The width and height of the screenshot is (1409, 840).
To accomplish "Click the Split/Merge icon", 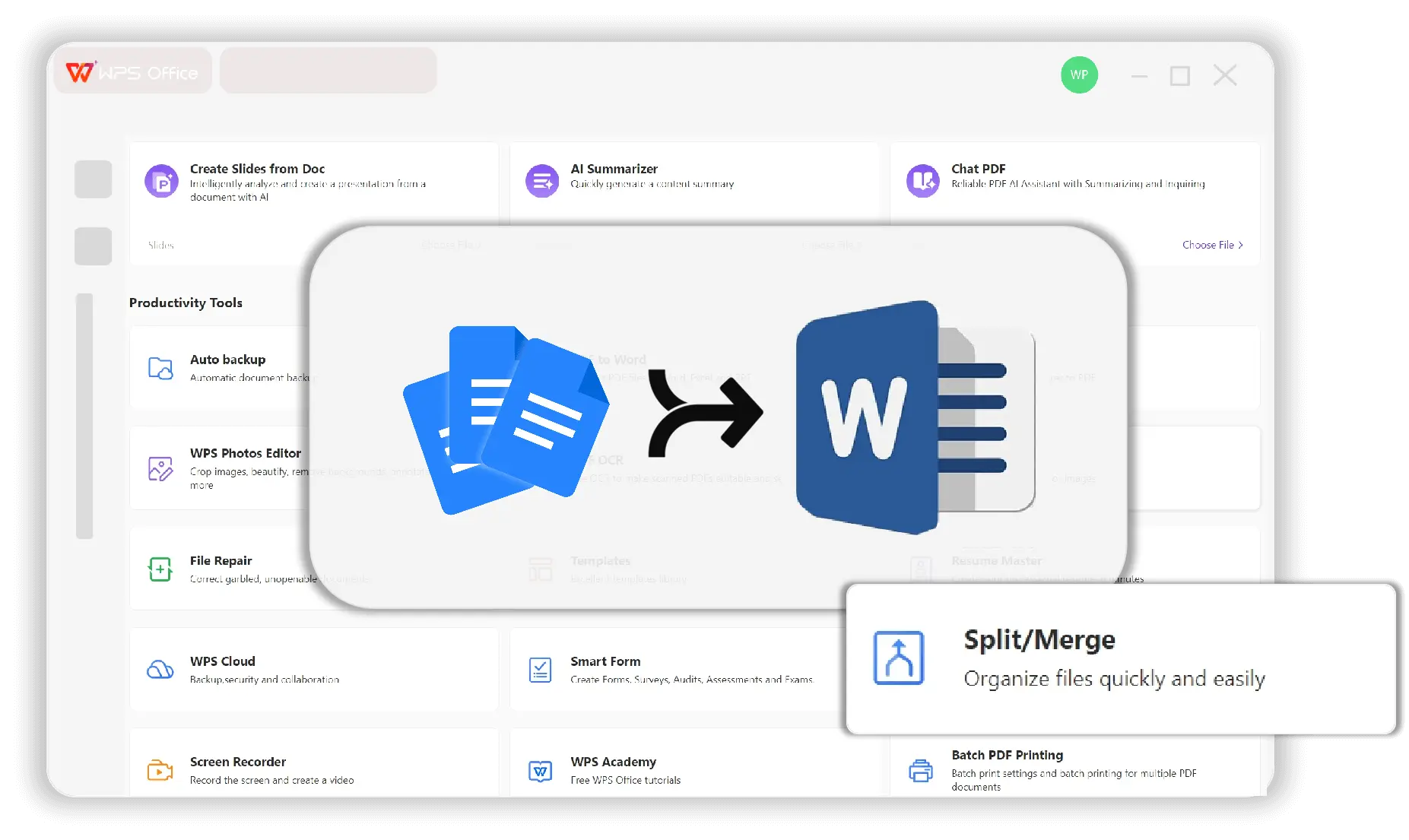I will [x=899, y=658].
